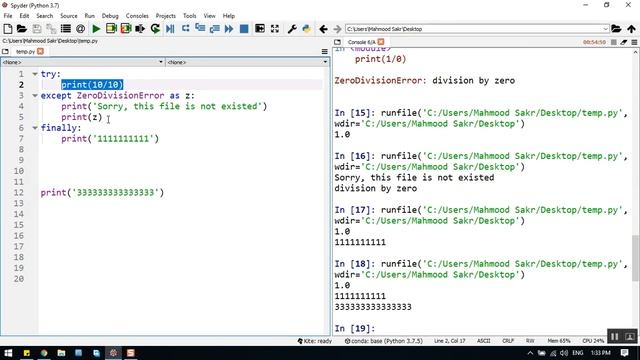This screenshot has width=640, height=360.
Task: Collapse the finally block fold arrow
Action: tap(35, 128)
